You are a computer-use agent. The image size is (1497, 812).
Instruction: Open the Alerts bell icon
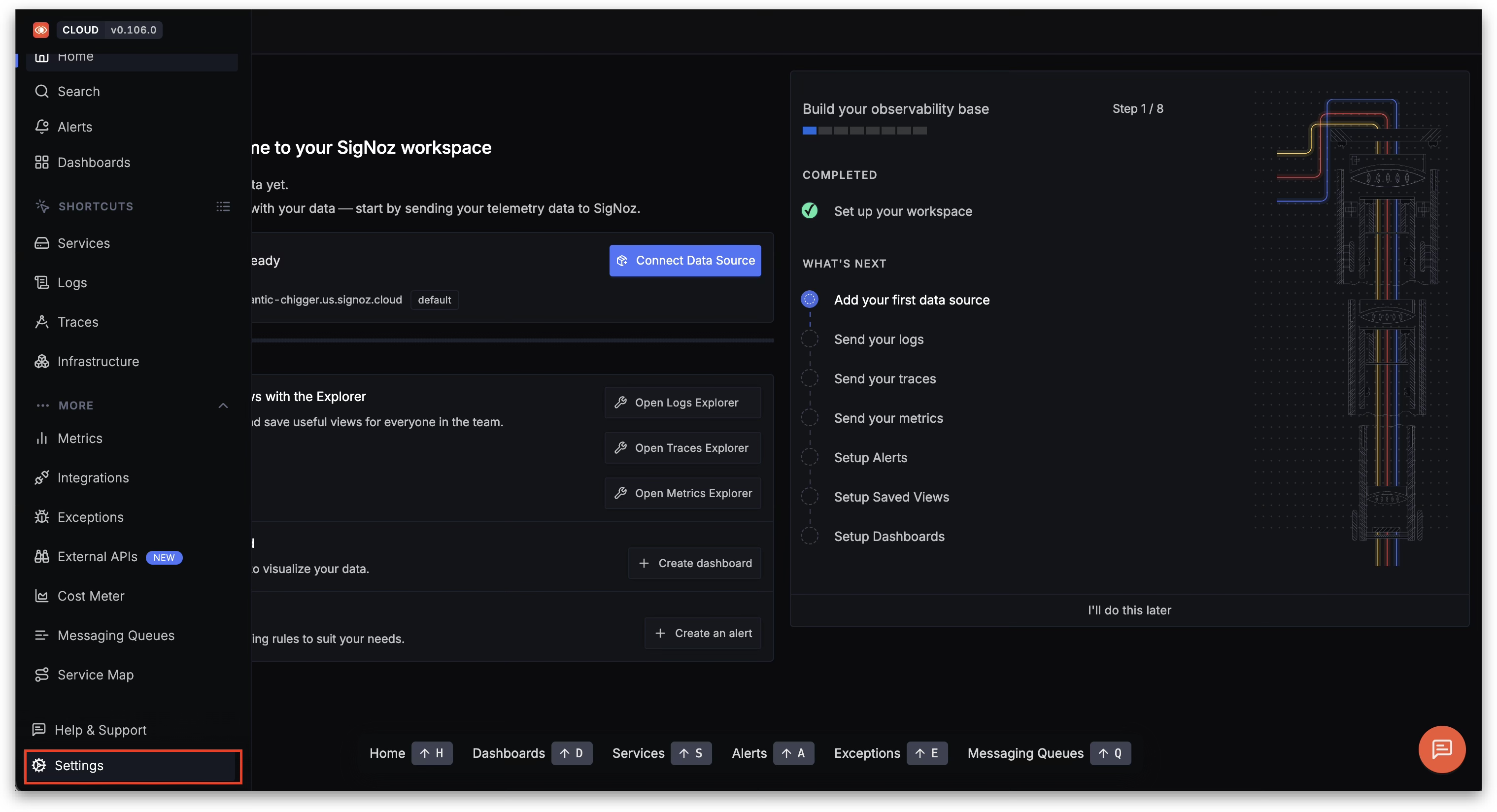tap(41, 127)
